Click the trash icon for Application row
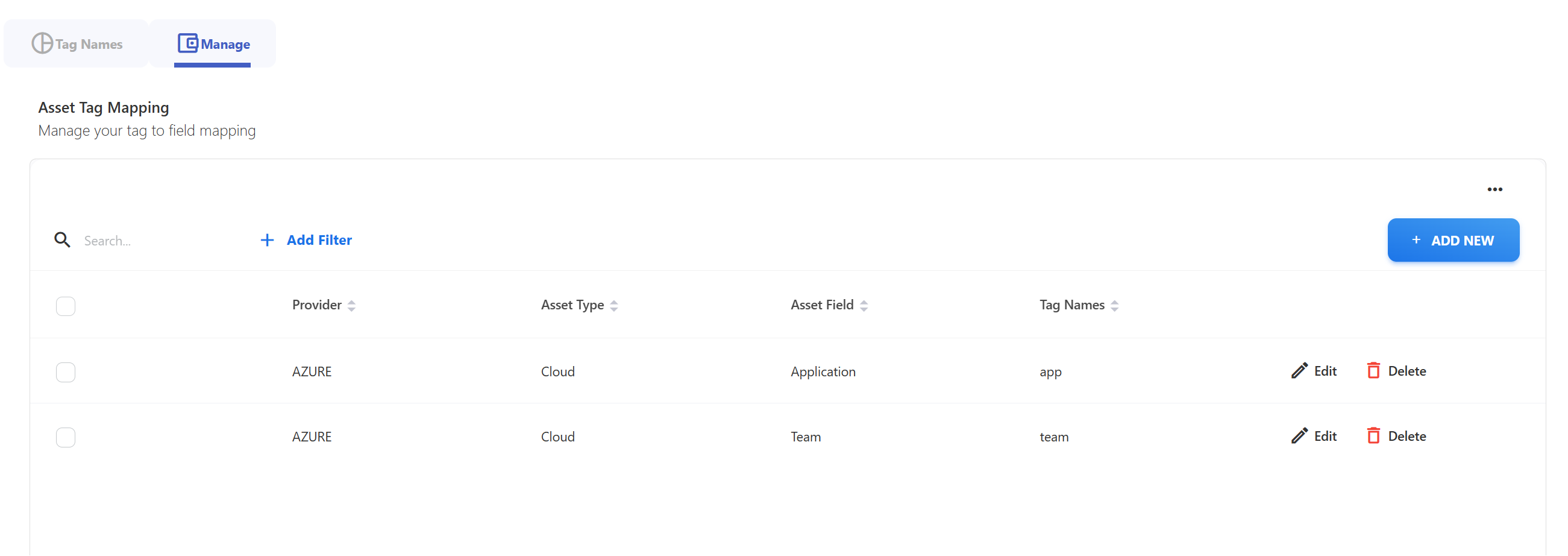 click(x=1373, y=371)
